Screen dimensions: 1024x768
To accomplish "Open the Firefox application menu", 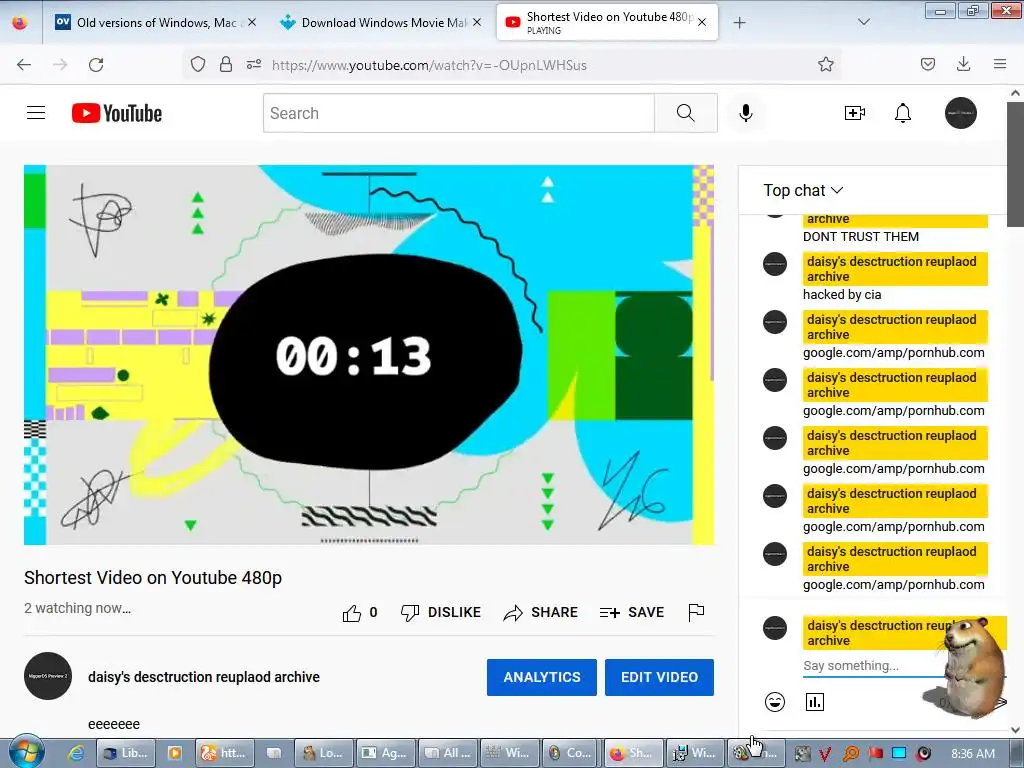I will point(1000,64).
